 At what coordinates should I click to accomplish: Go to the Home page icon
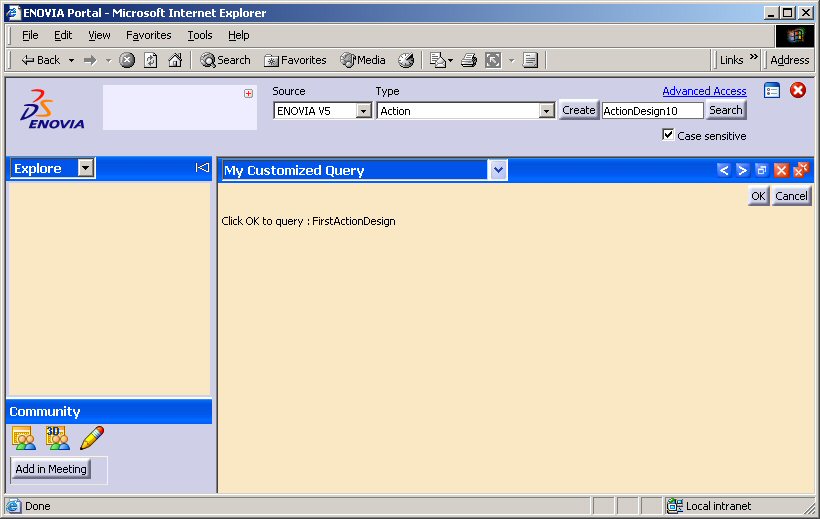coord(175,61)
